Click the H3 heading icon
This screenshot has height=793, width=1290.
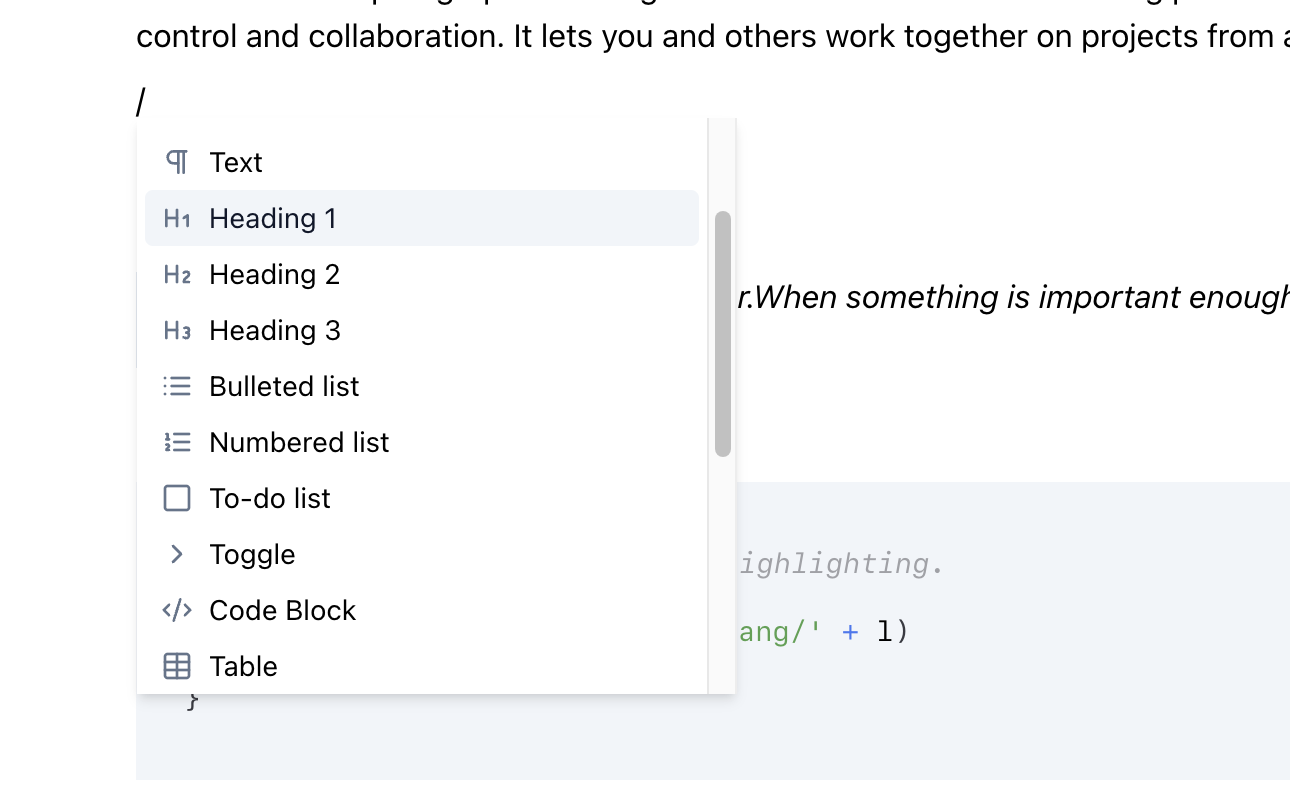tap(177, 330)
